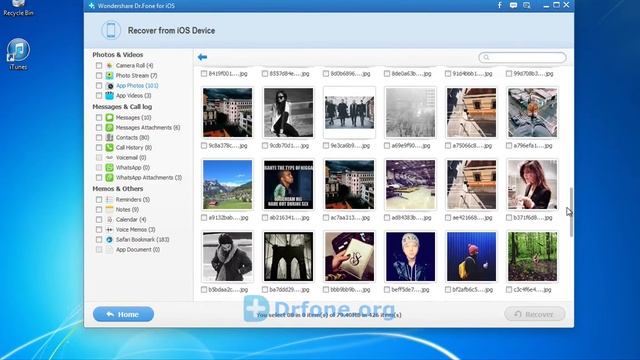Screen dimensions: 640x360
Task: Click the App Videos category icon
Action: click(109, 96)
